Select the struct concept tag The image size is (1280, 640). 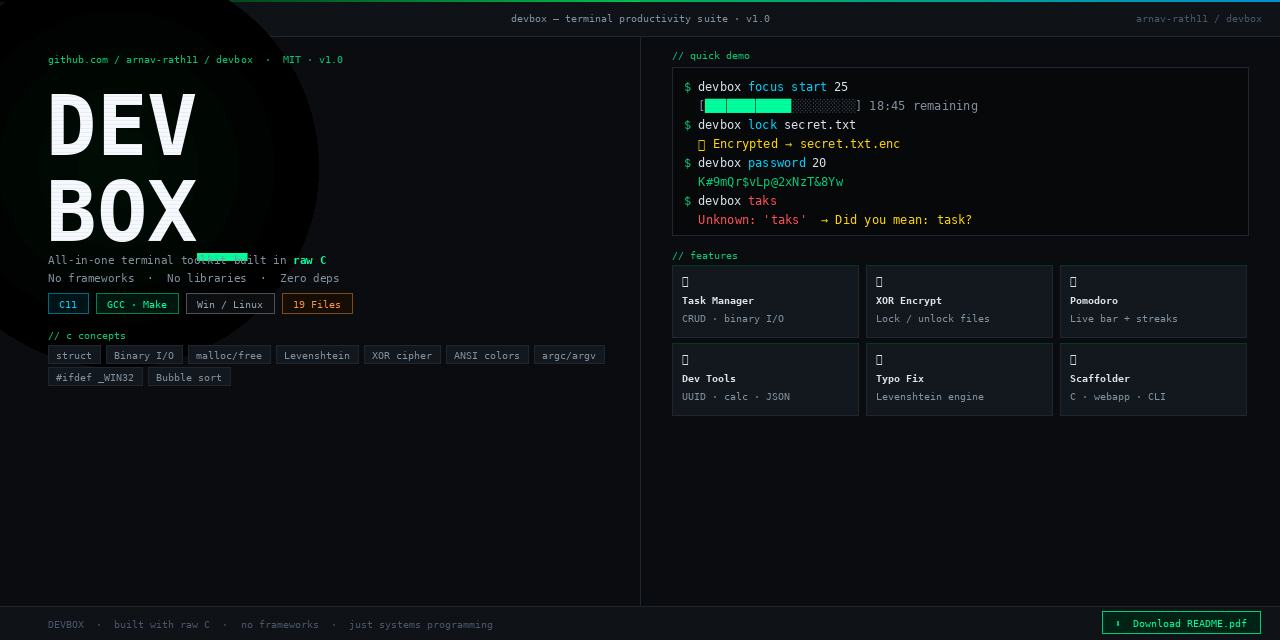click(74, 355)
